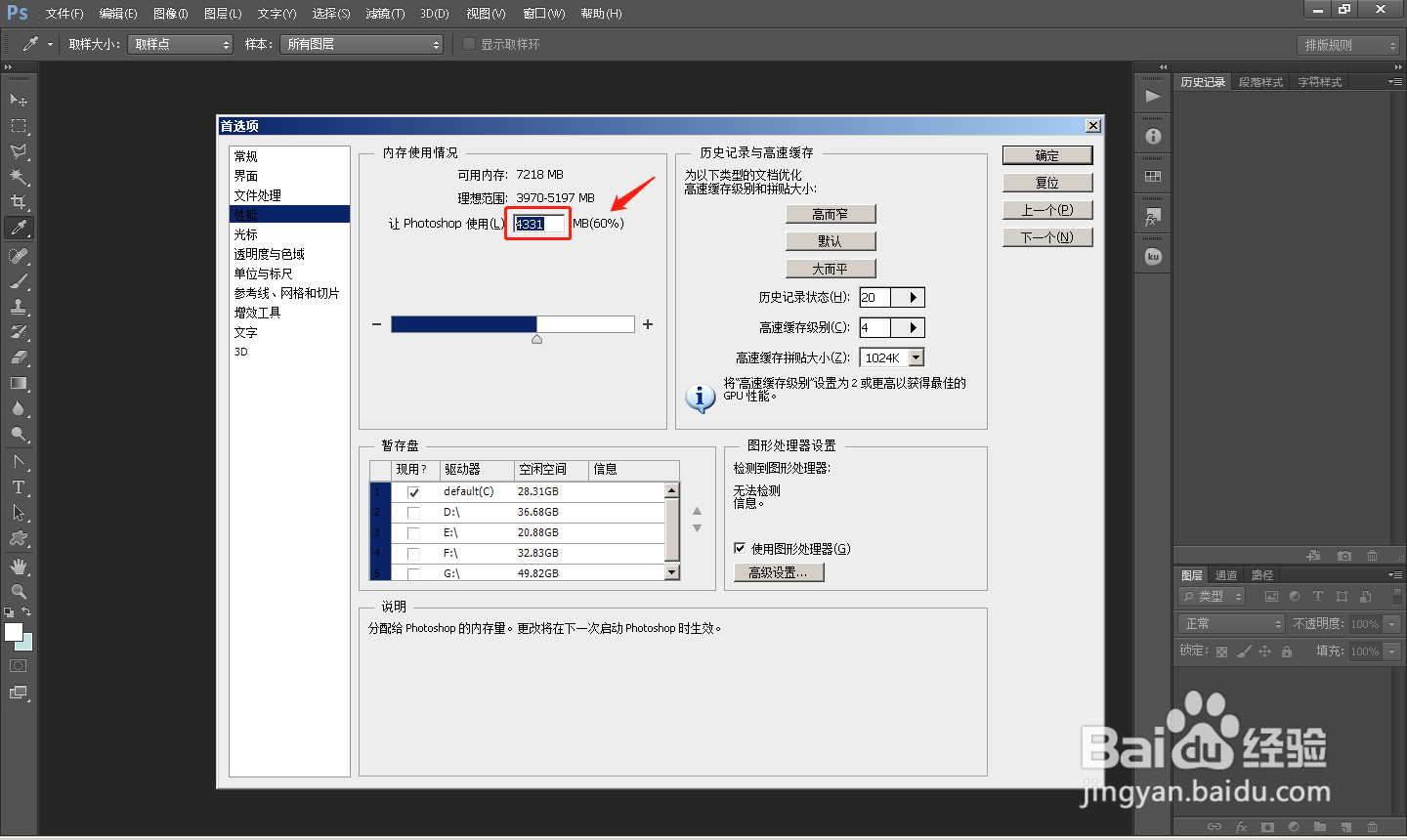Viewport: 1407px width, 840px height.
Task: Click the layer mask icon
Action: (1268, 827)
